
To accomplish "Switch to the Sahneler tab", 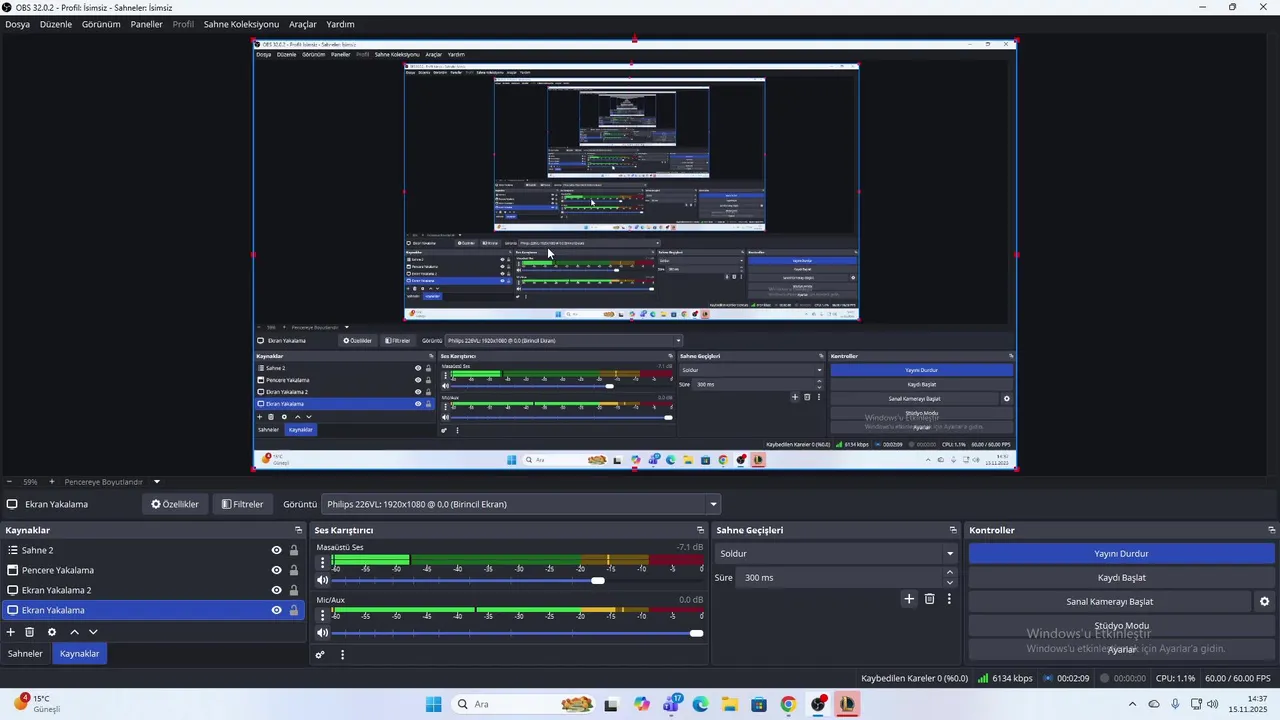I will (25, 654).
